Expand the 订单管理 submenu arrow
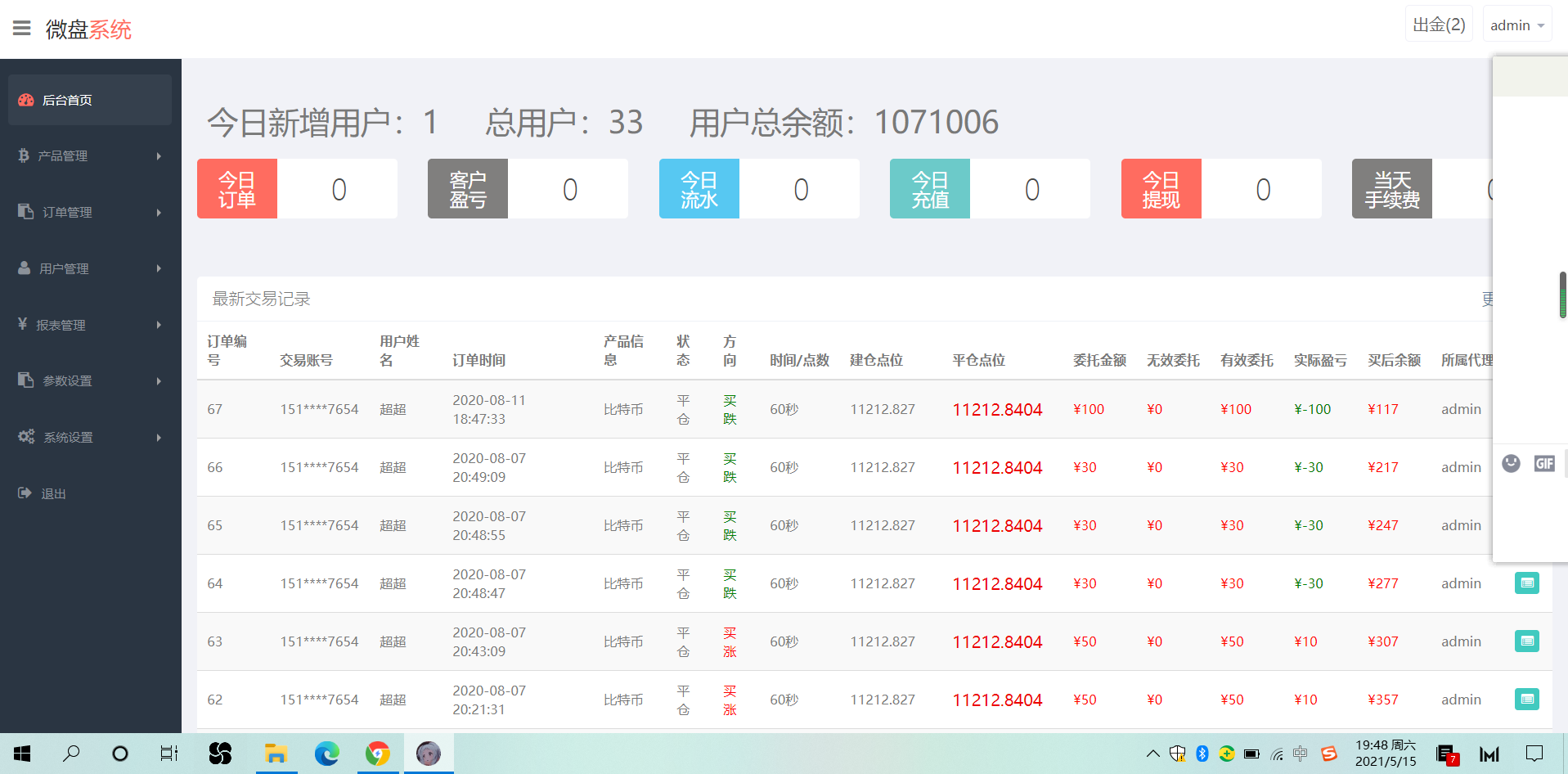 tap(159, 212)
